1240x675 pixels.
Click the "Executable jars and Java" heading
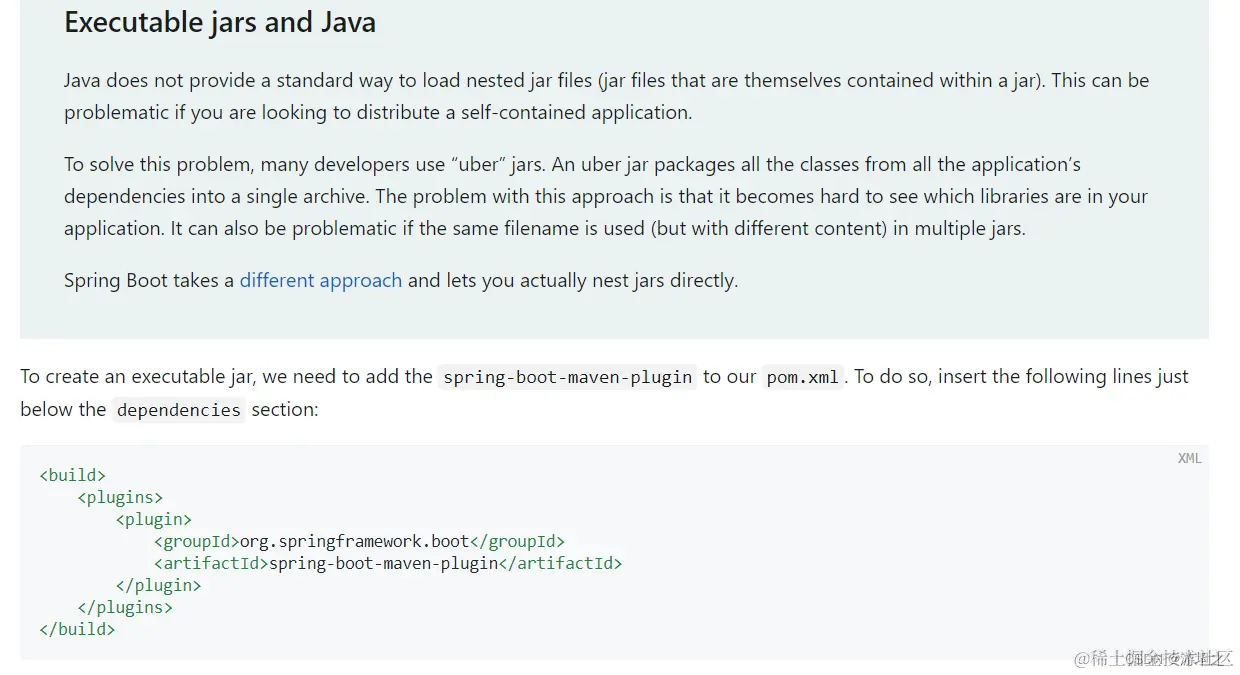click(220, 22)
